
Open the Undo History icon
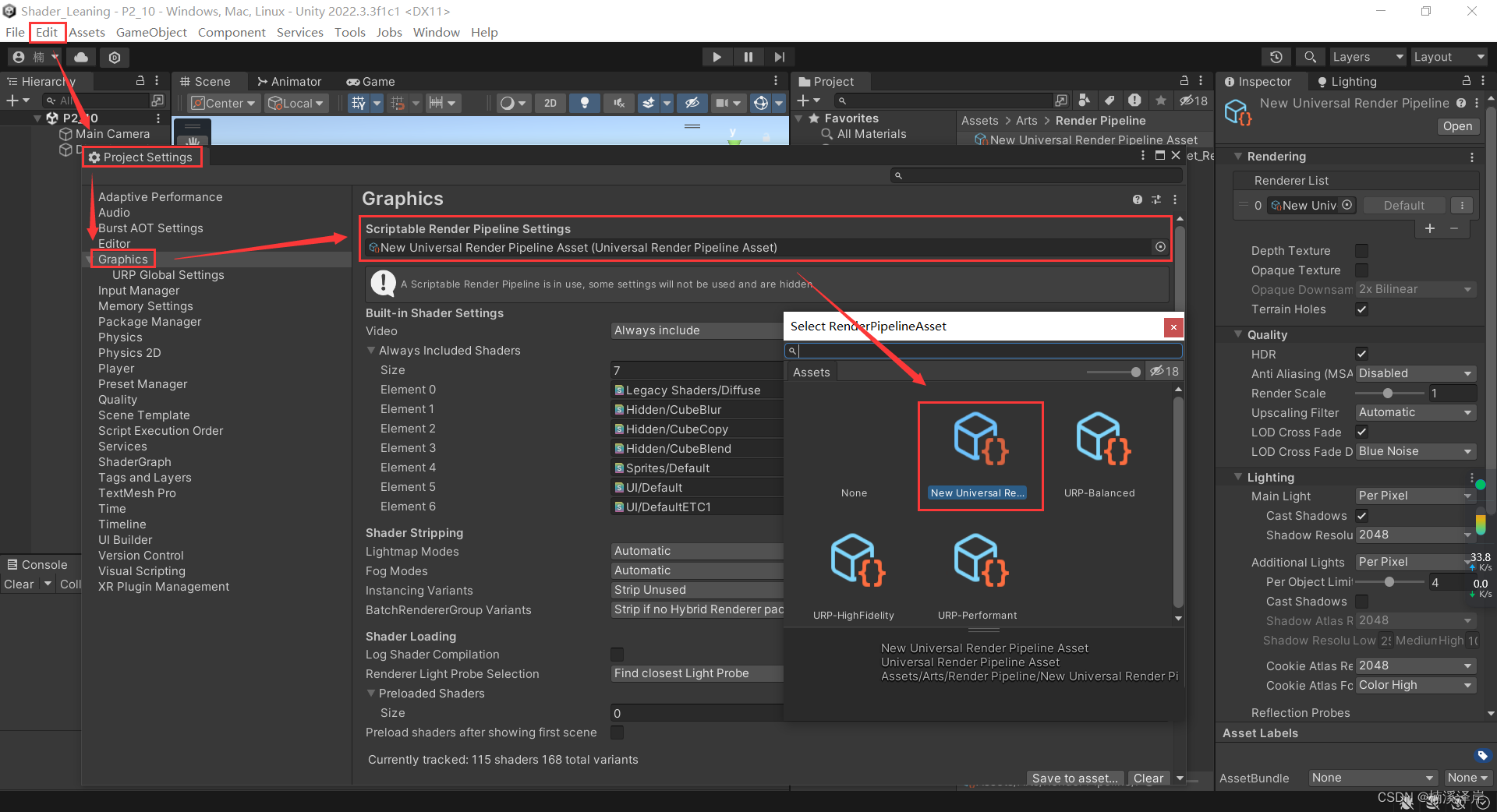pos(1276,57)
